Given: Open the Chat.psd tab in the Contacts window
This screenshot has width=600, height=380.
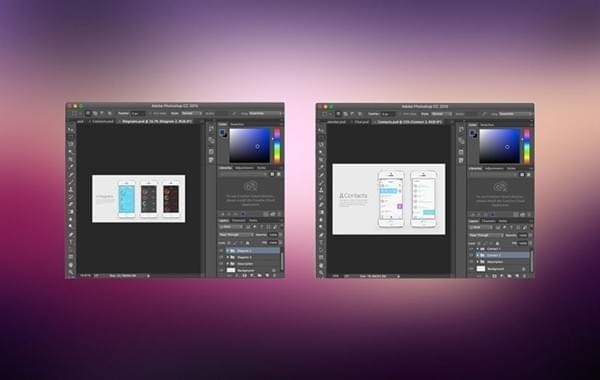Looking at the screenshot, I should (362, 122).
